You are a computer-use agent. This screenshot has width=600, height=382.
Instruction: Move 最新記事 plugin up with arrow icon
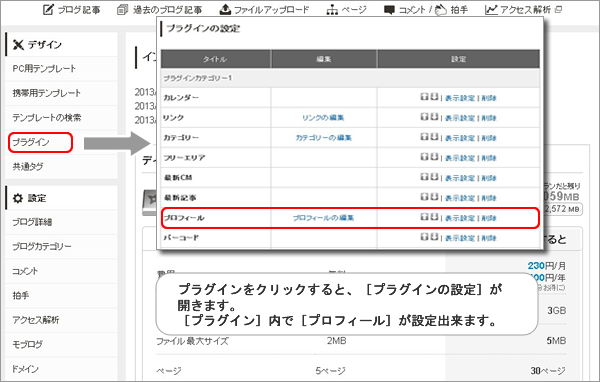424,197
